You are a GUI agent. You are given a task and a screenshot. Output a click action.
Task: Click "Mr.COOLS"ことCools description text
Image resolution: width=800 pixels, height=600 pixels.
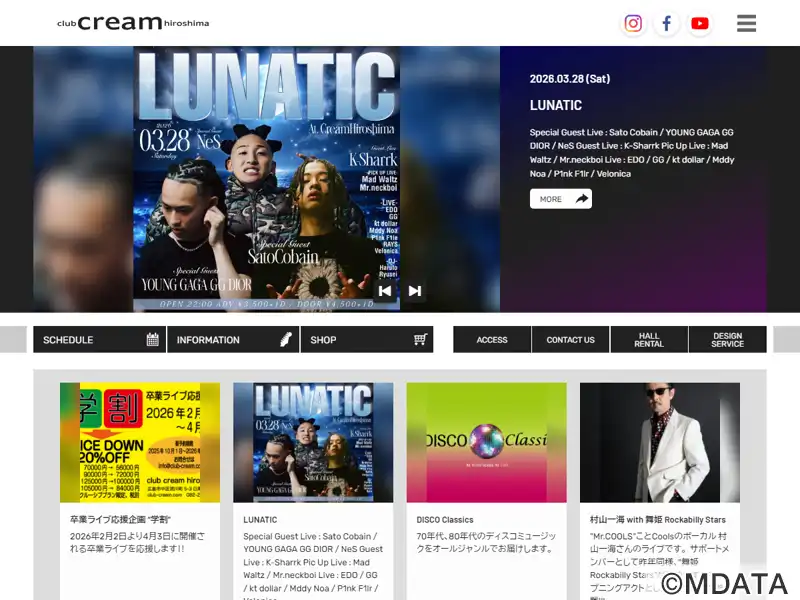659,564
